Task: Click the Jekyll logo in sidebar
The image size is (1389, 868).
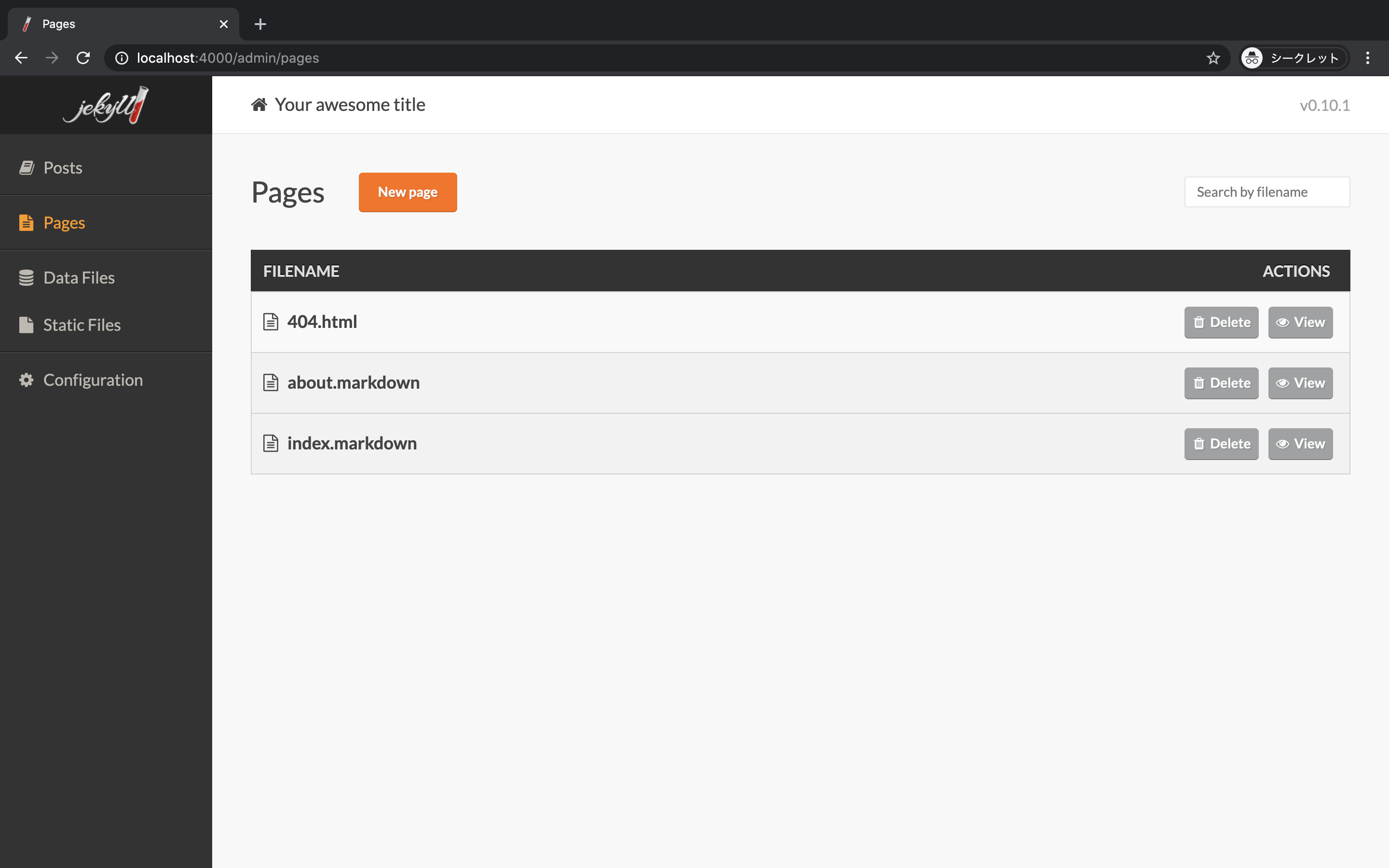Action: coord(106,105)
